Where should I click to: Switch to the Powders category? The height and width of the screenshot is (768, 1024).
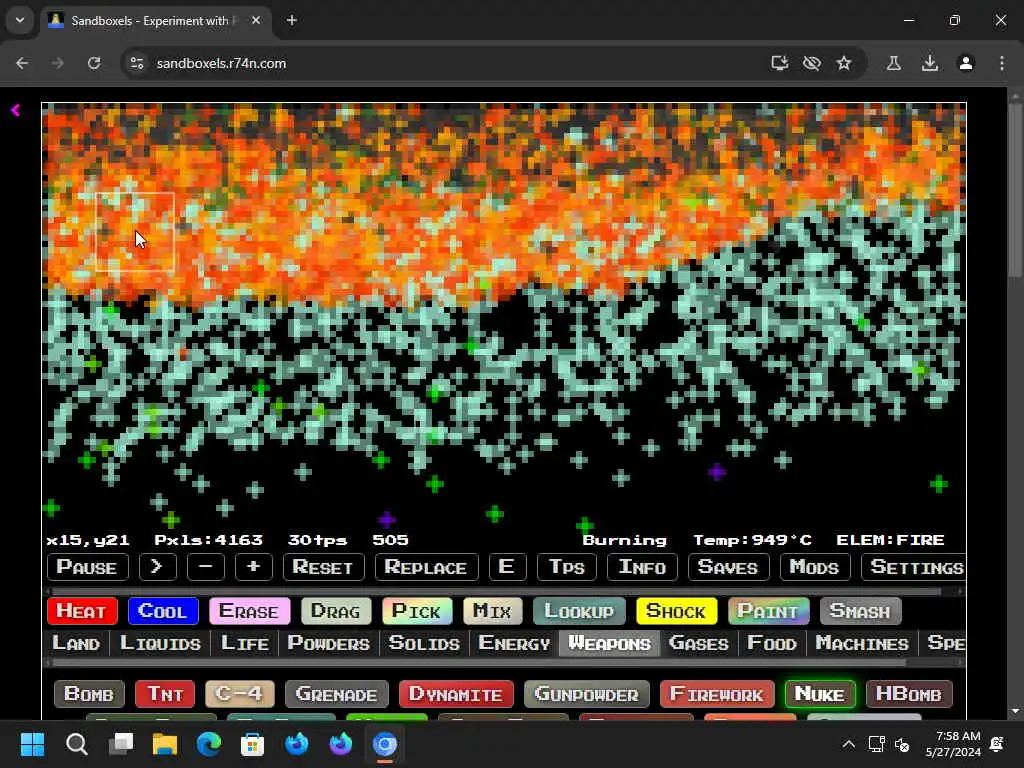(x=329, y=643)
